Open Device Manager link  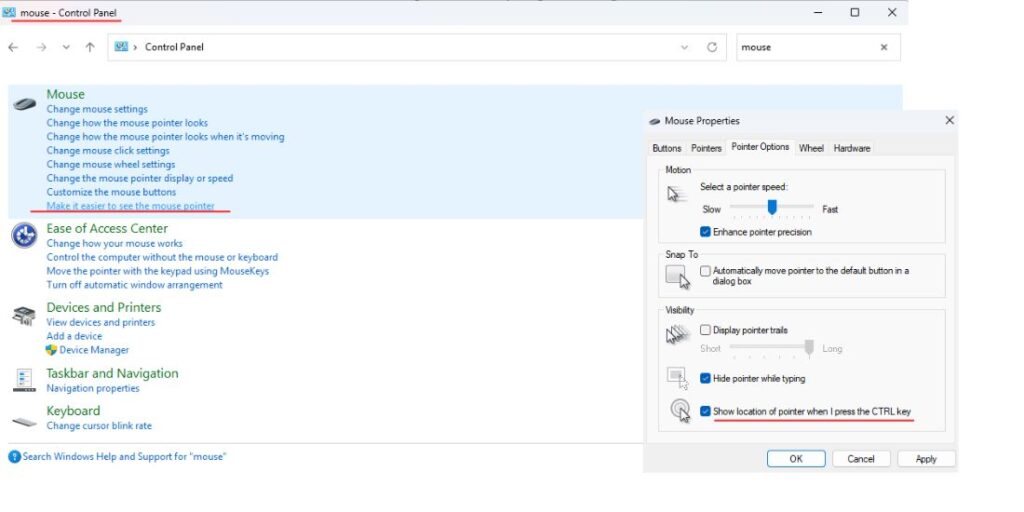coord(94,350)
